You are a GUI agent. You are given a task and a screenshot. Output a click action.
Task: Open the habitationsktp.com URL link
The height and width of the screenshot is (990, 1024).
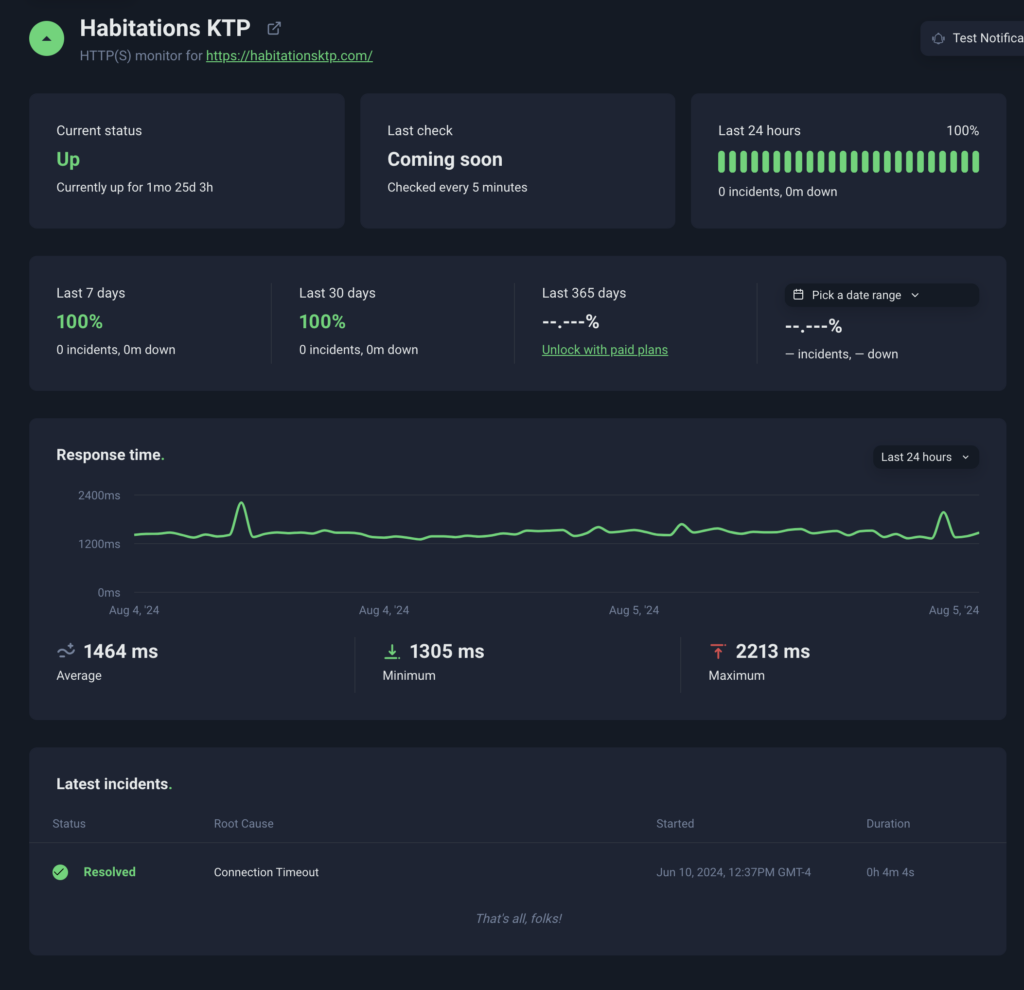[x=289, y=56]
